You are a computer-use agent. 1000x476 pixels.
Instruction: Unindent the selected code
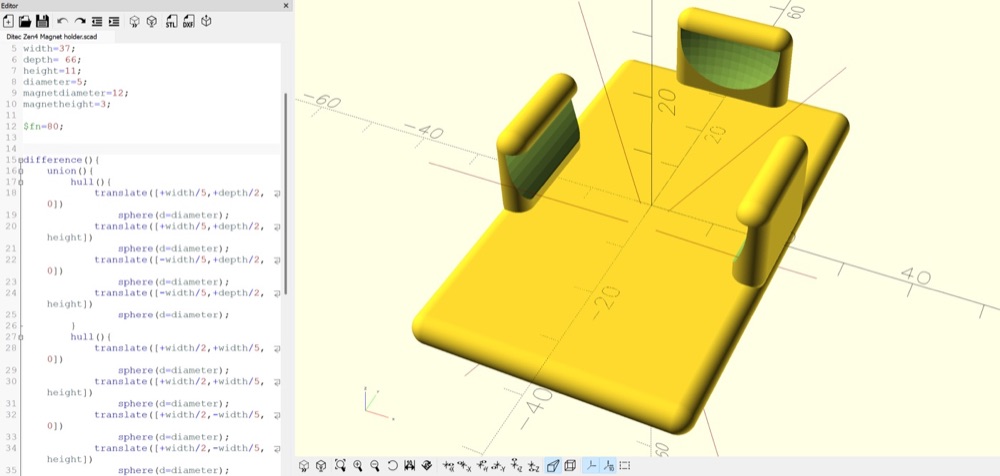(x=97, y=21)
